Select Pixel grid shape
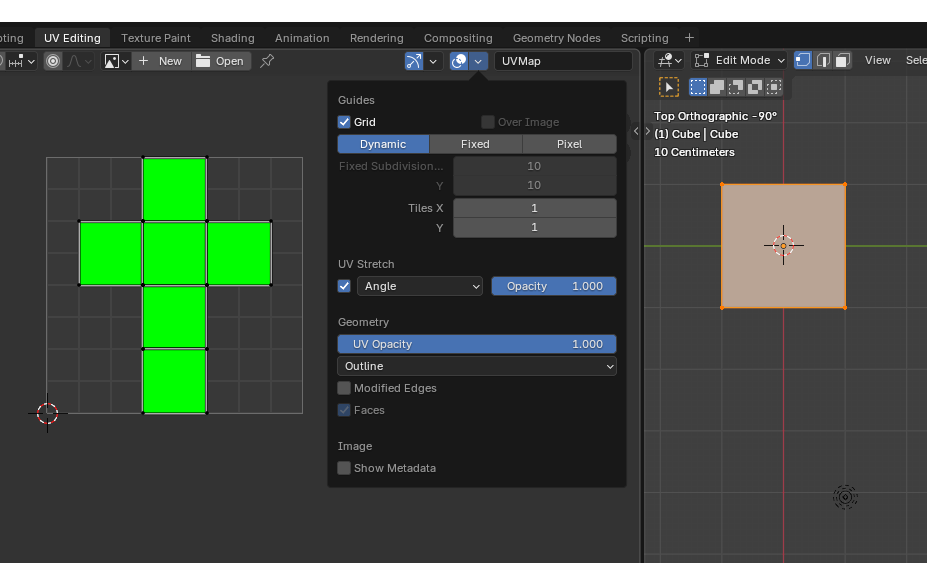The image size is (927, 563). click(x=569, y=144)
